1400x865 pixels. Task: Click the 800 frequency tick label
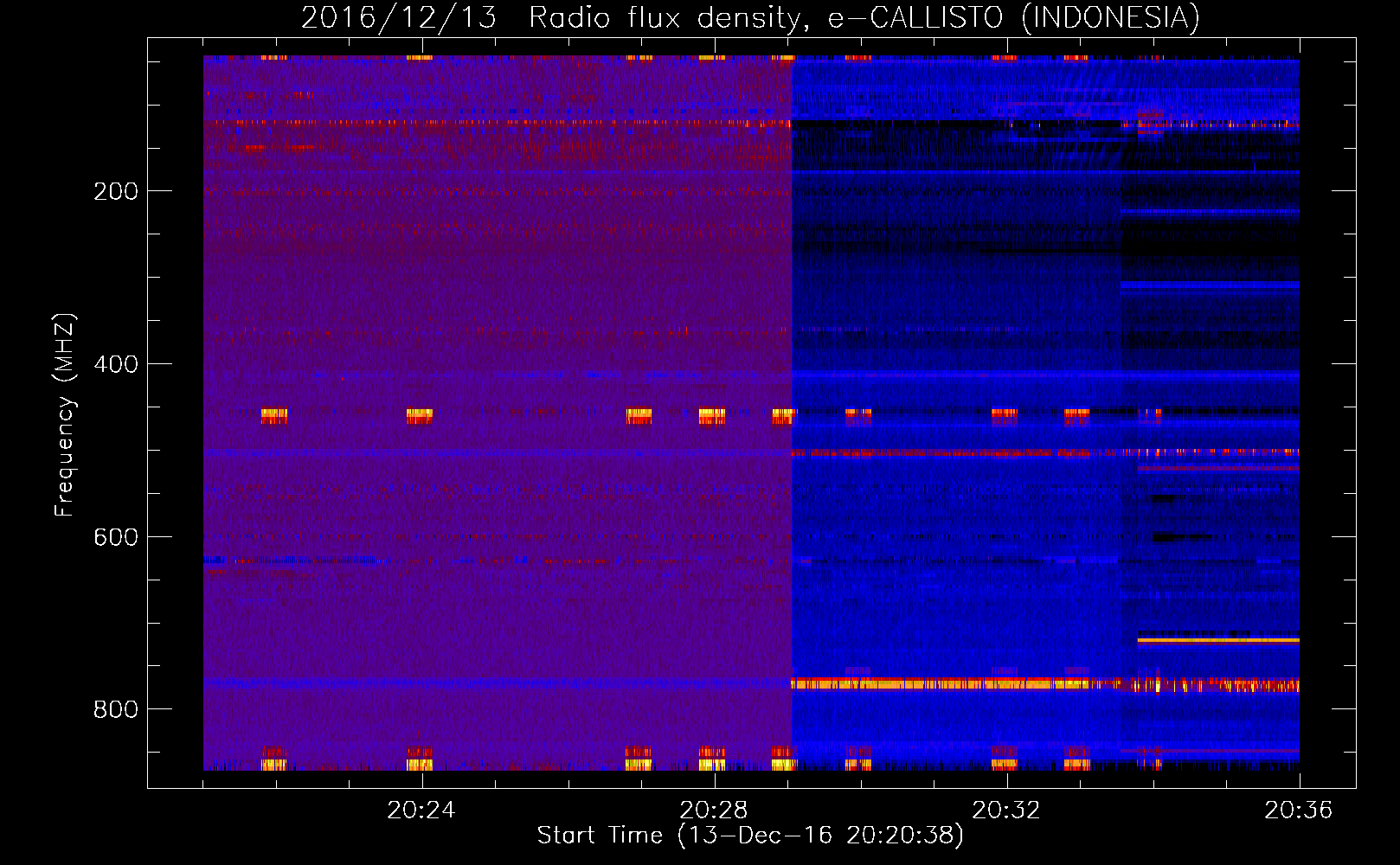pyautogui.click(x=115, y=709)
